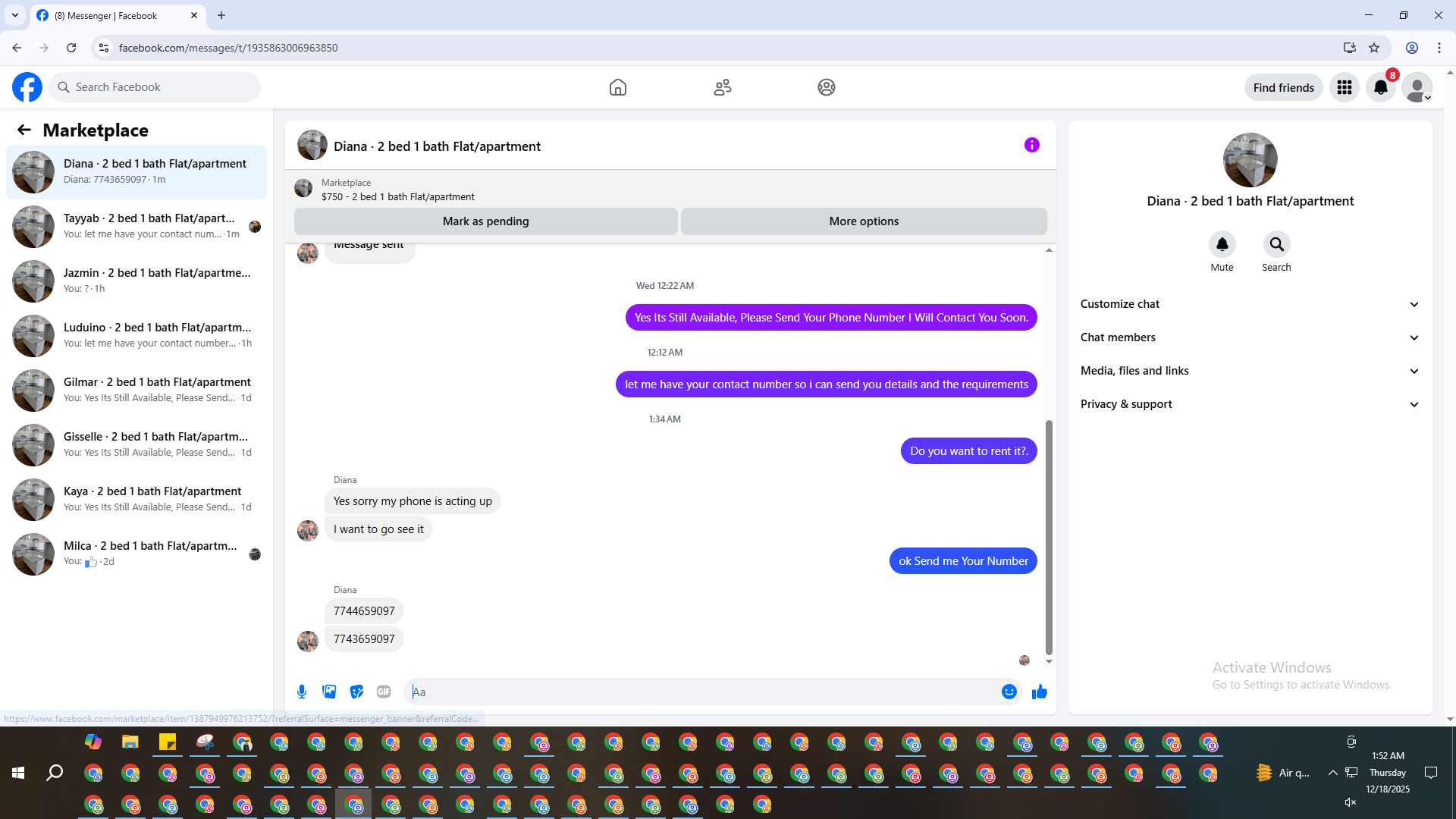Expand the Chat members section

1249,337
